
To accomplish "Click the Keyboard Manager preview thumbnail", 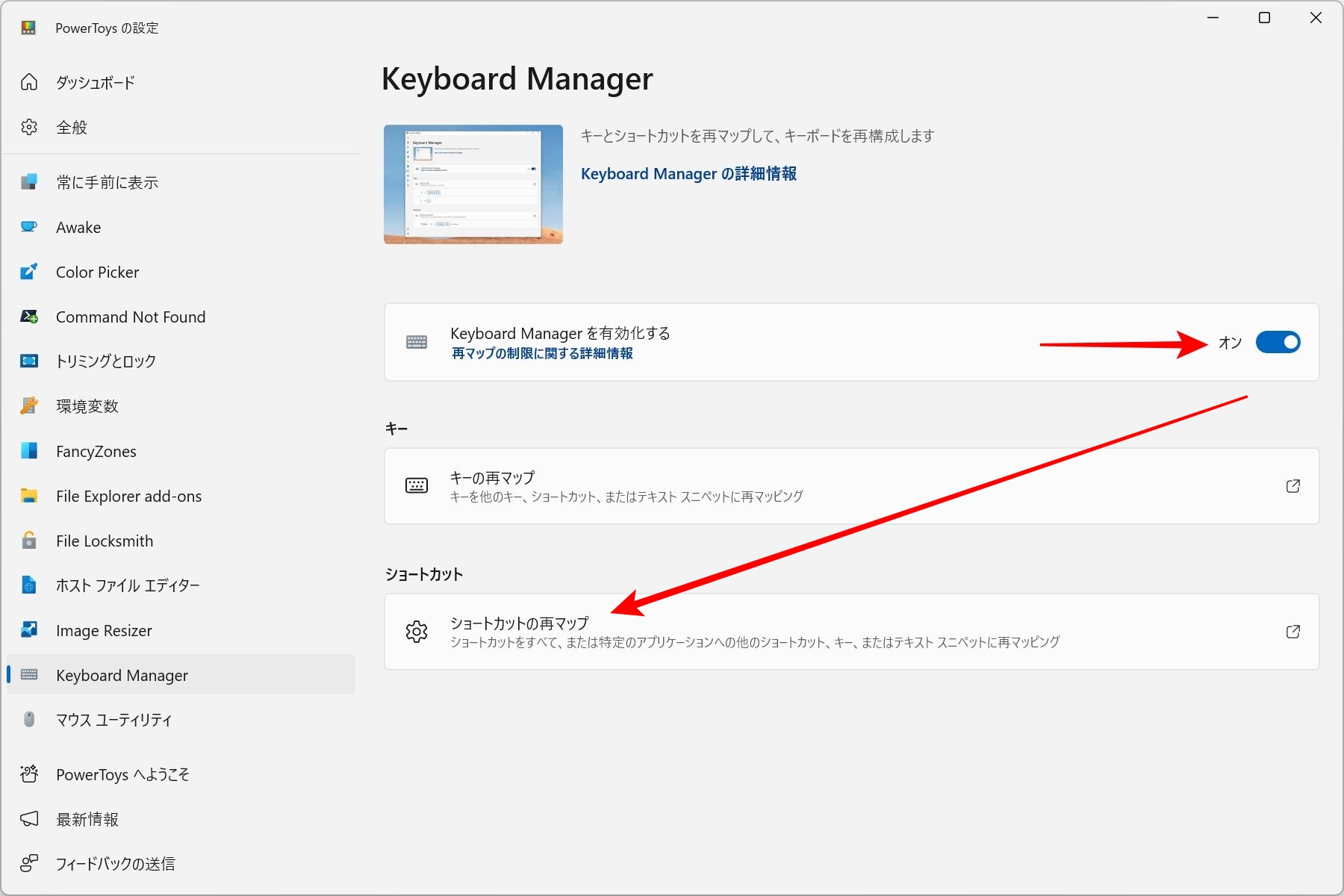I will click(x=473, y=184).
